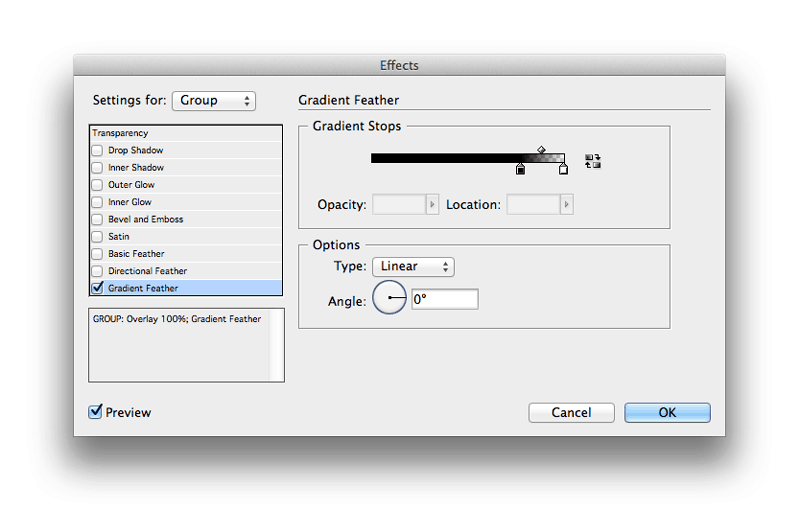The width and height of the screenshot is (800, 510).
Task: Select Satin in the effects list
Action: point(119,237)
